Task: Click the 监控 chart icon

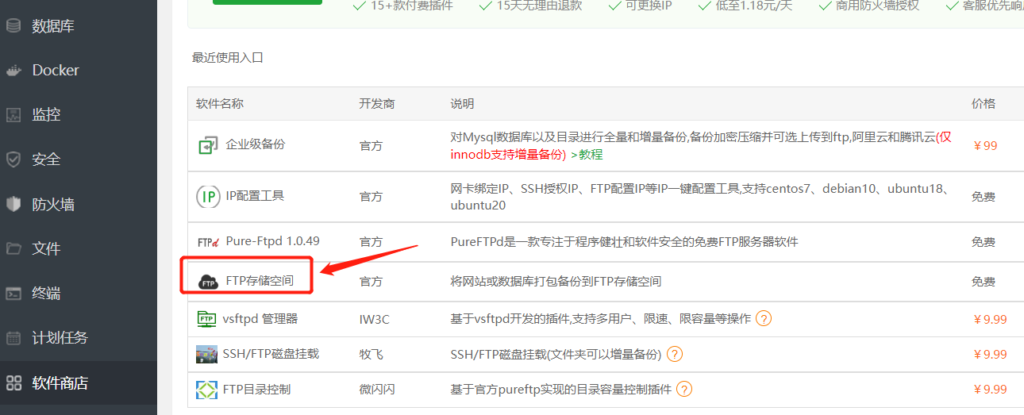Action: [x=14, y=115]
